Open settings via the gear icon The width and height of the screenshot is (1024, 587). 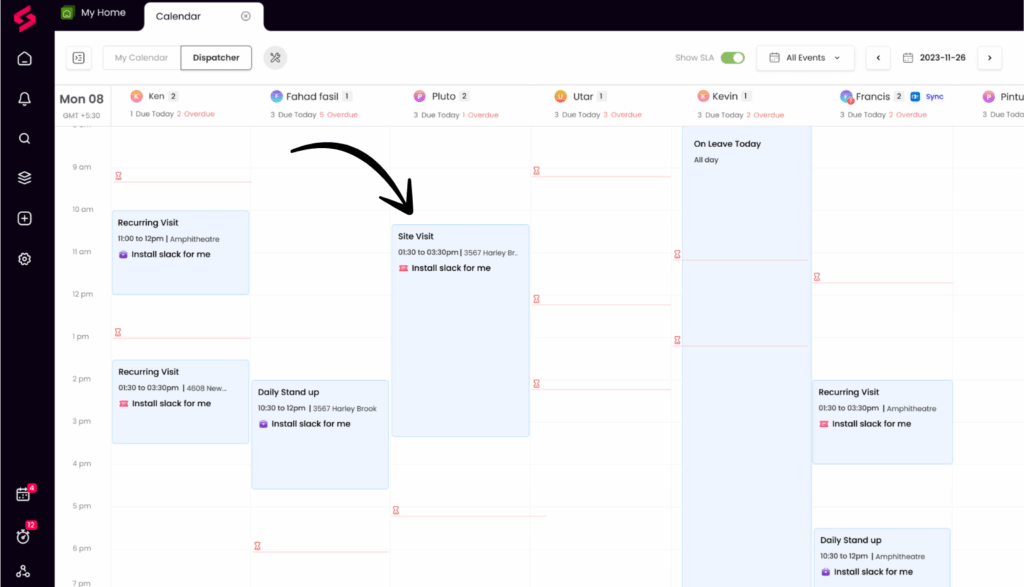point(24,258)
